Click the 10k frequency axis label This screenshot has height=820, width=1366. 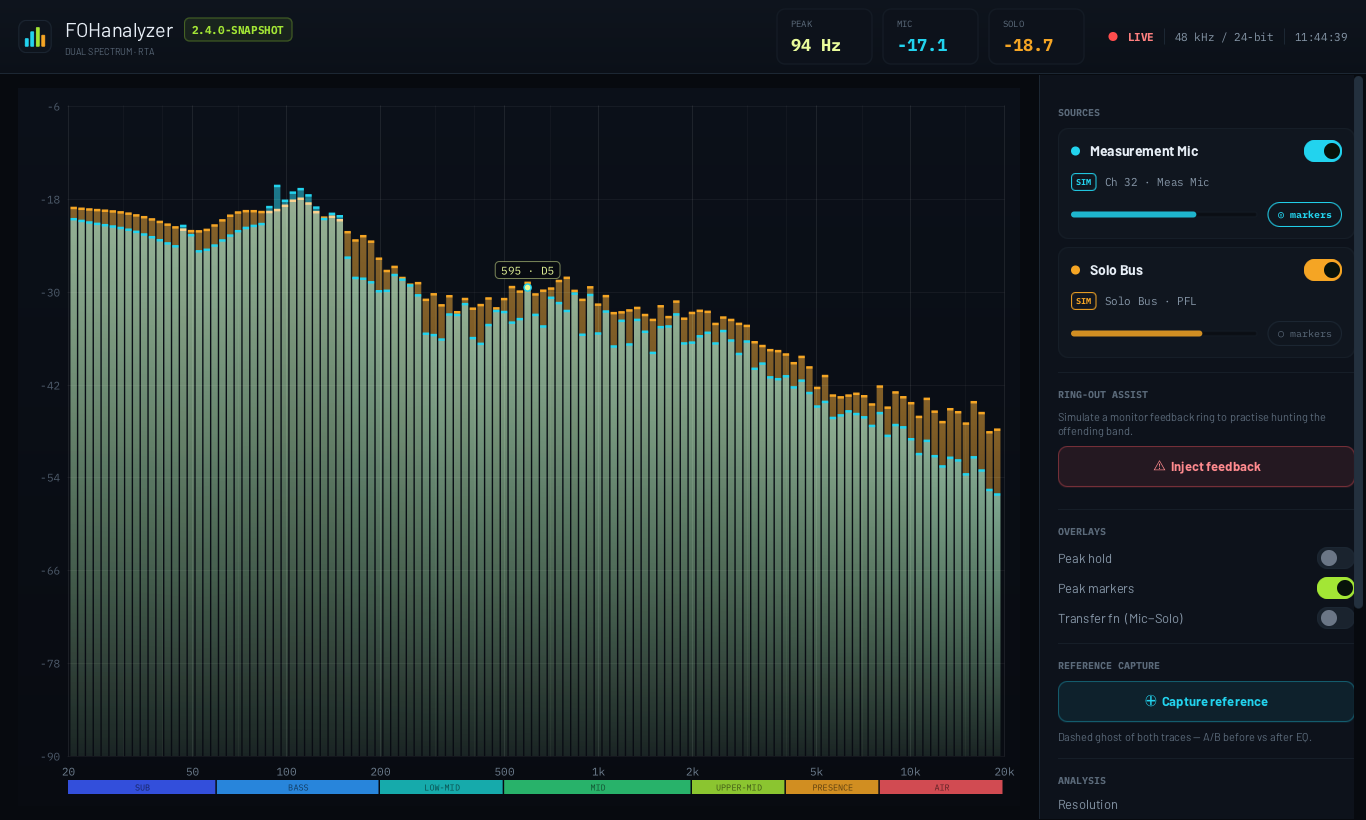pyautogui.click(x=910, y=772)
